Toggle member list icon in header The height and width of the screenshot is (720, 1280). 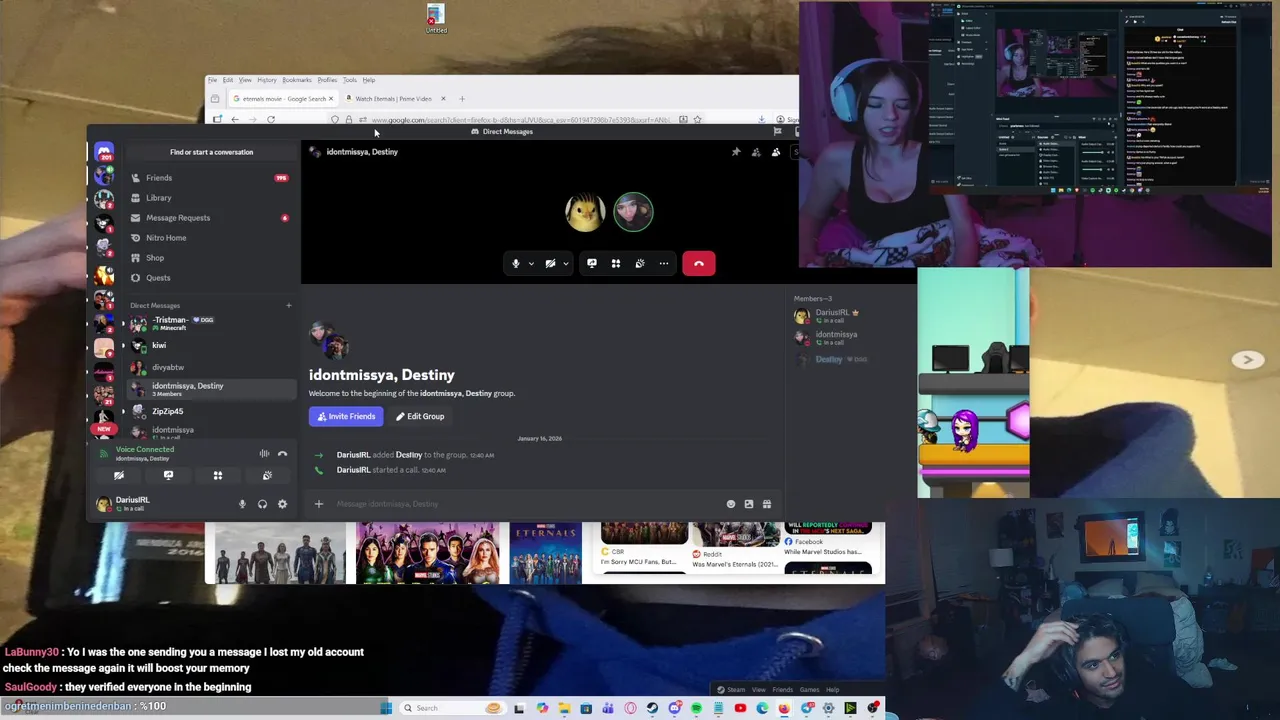click(776, 152)
